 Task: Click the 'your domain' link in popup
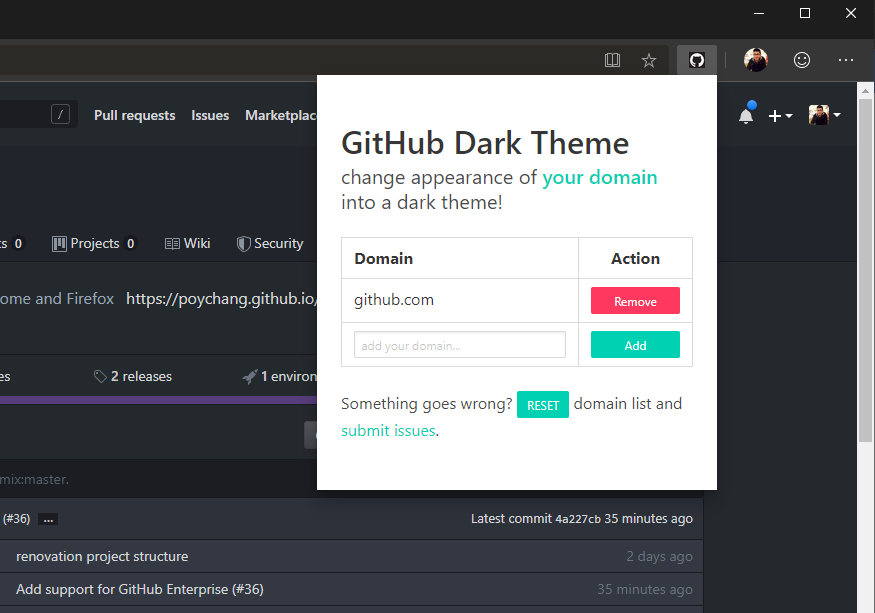click(599, 178)
